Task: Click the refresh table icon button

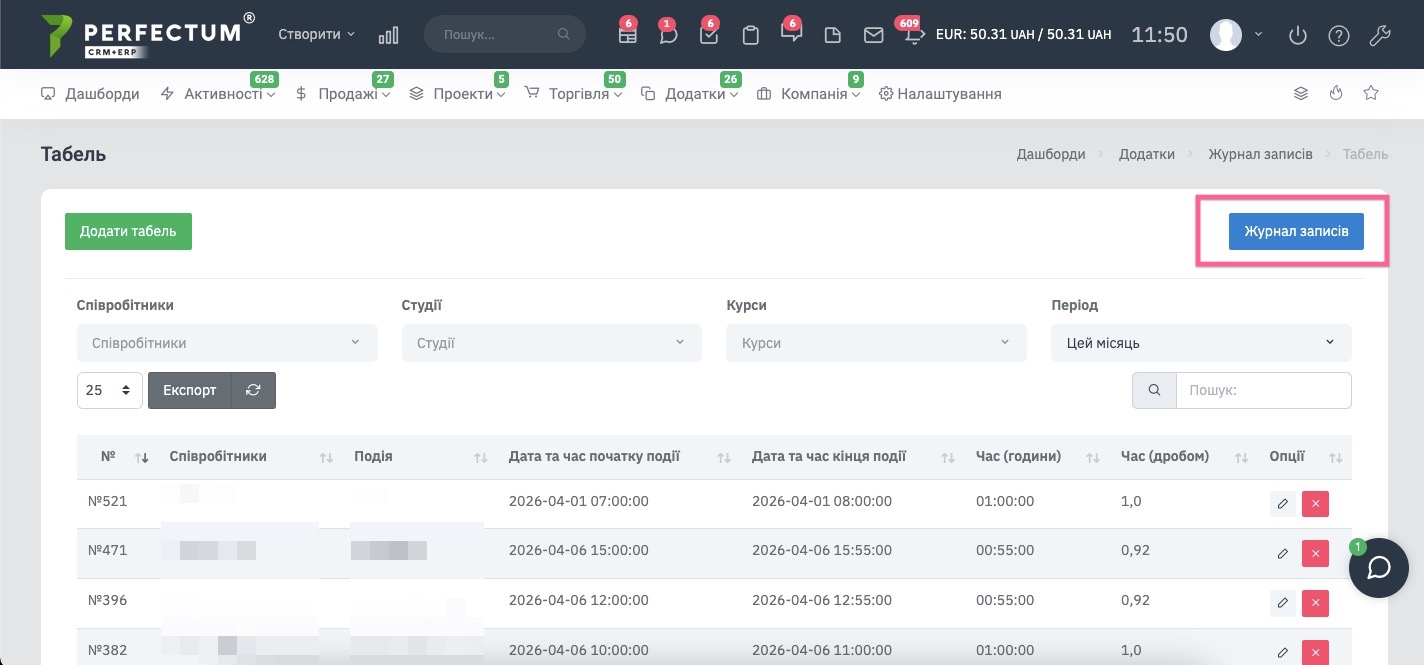Action: 253,390
